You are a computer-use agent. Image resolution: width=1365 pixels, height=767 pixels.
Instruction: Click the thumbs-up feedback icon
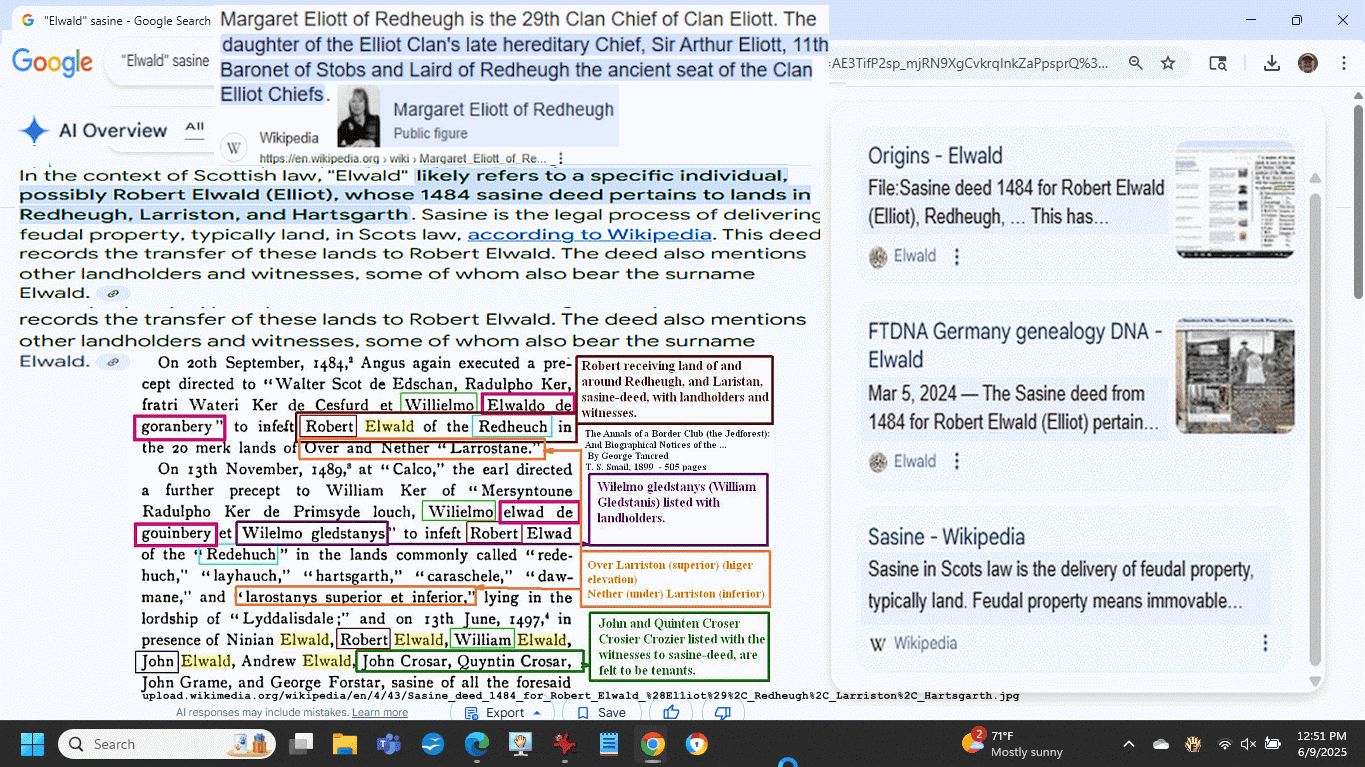pos(671,712)
